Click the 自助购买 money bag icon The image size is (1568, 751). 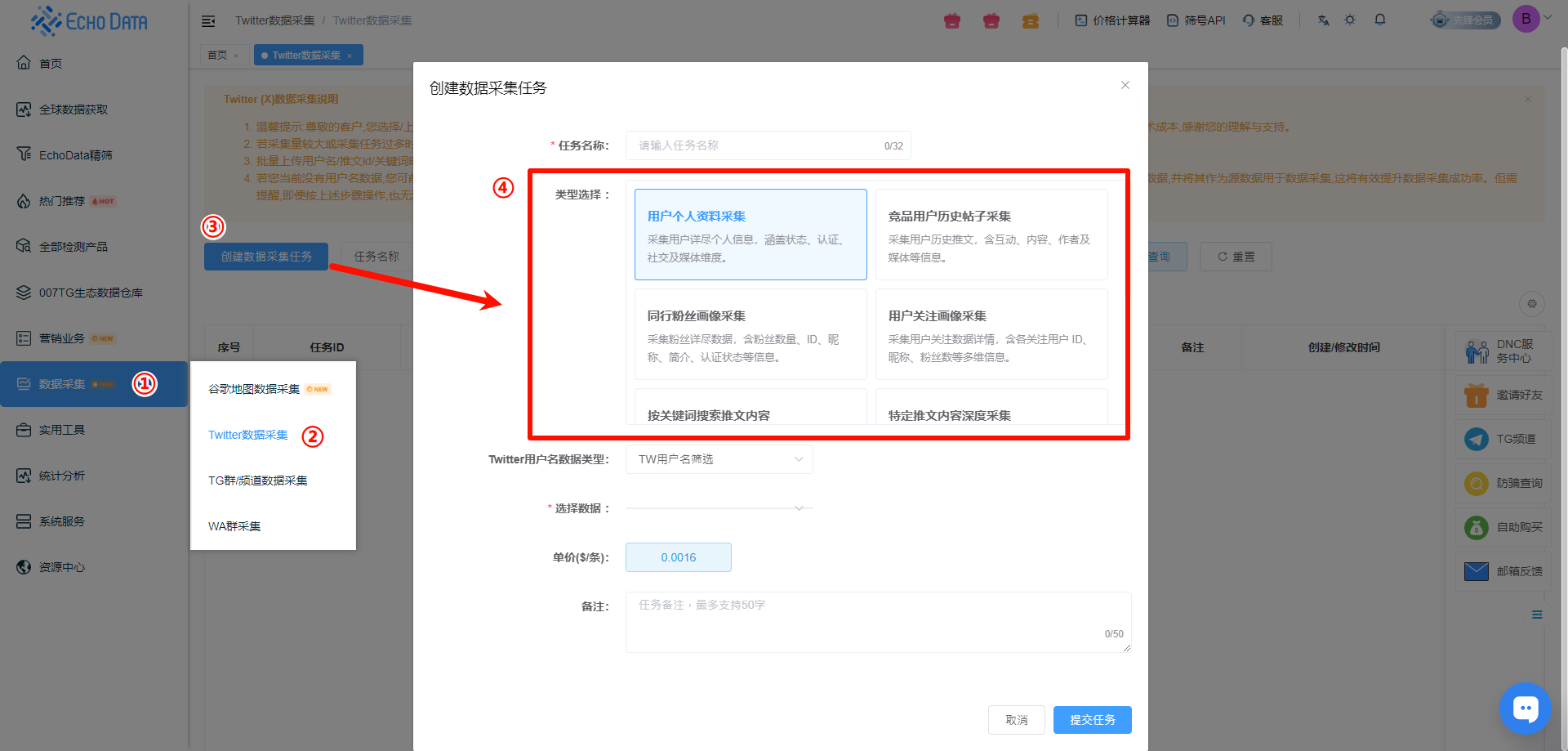[1477, 528]
